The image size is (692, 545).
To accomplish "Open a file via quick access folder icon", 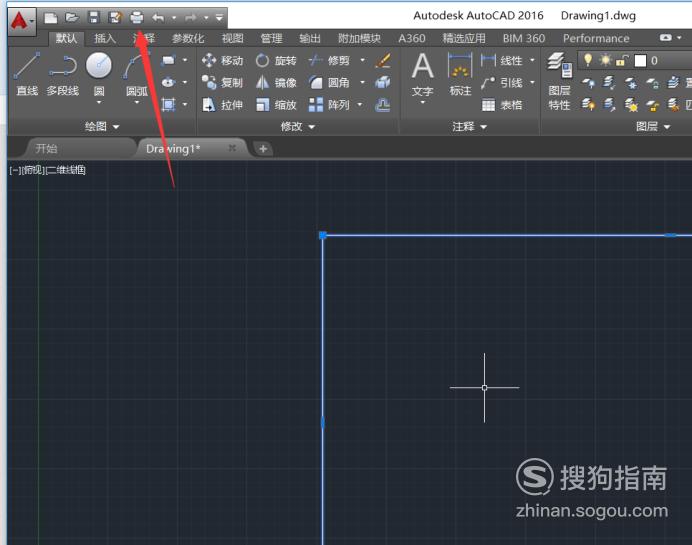I will [x=72, y=18].
